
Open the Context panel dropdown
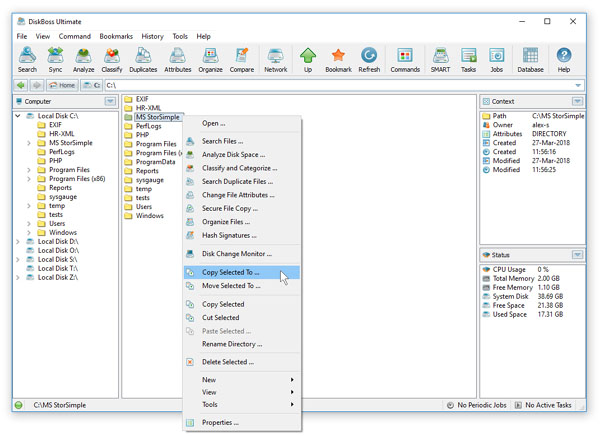point(577,101)
